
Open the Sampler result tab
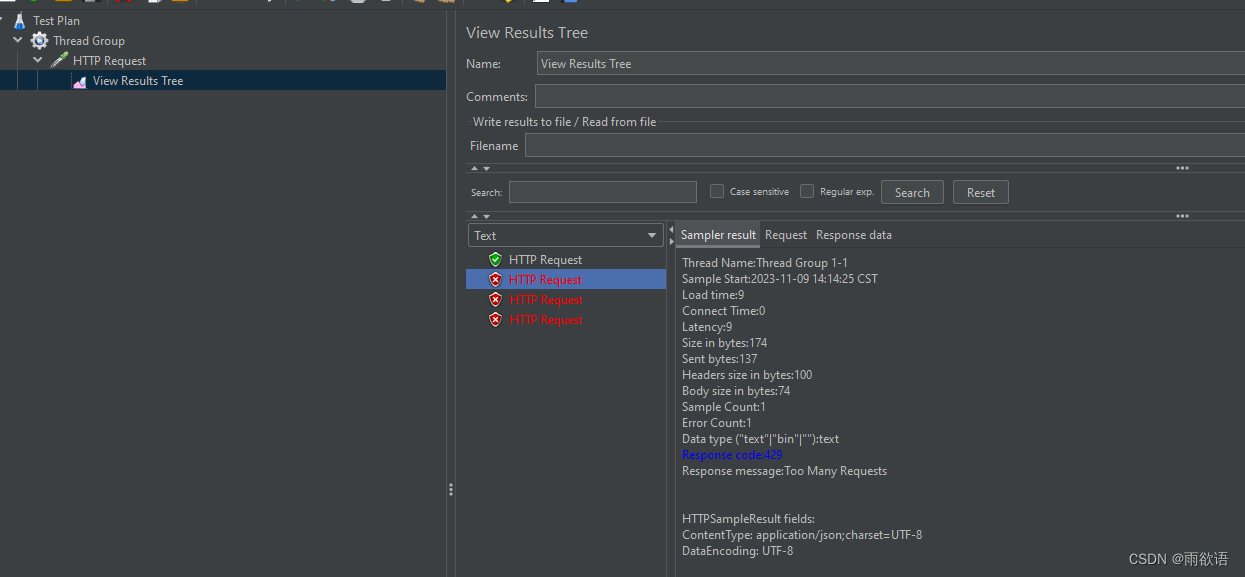(718, 235)
